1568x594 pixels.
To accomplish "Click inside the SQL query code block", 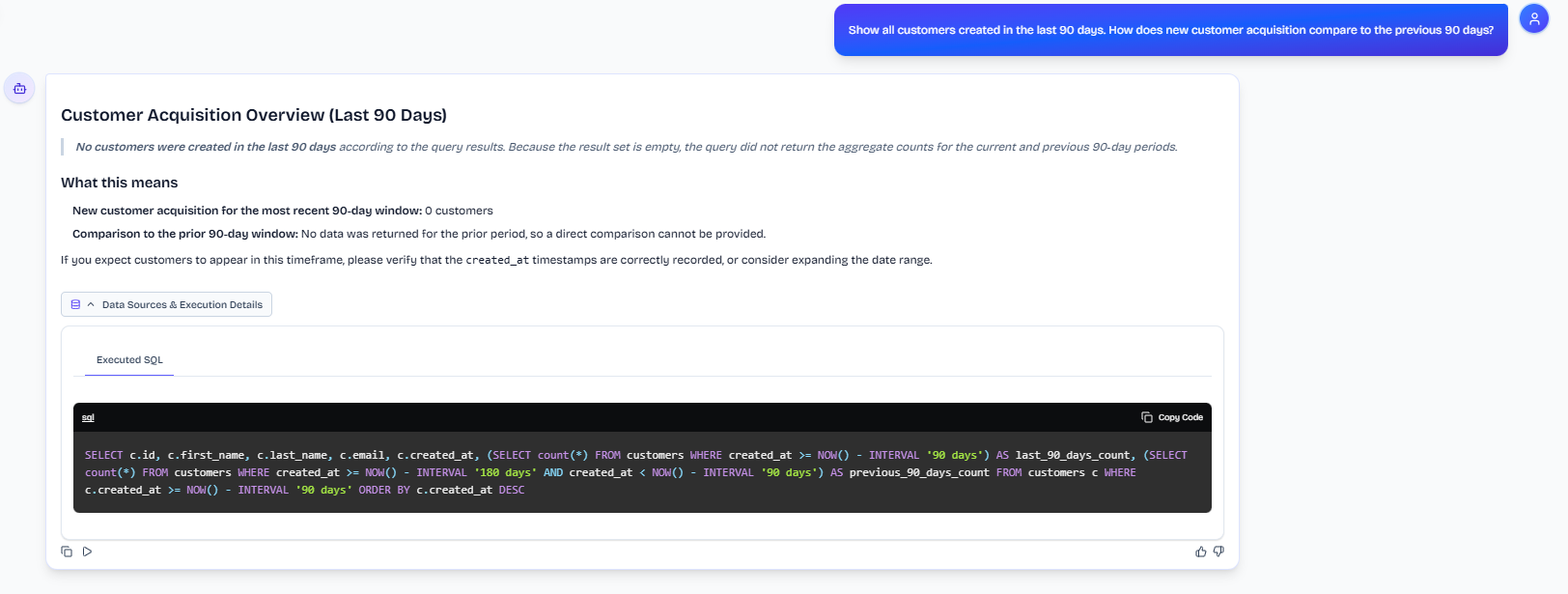I will pos(642,472).
